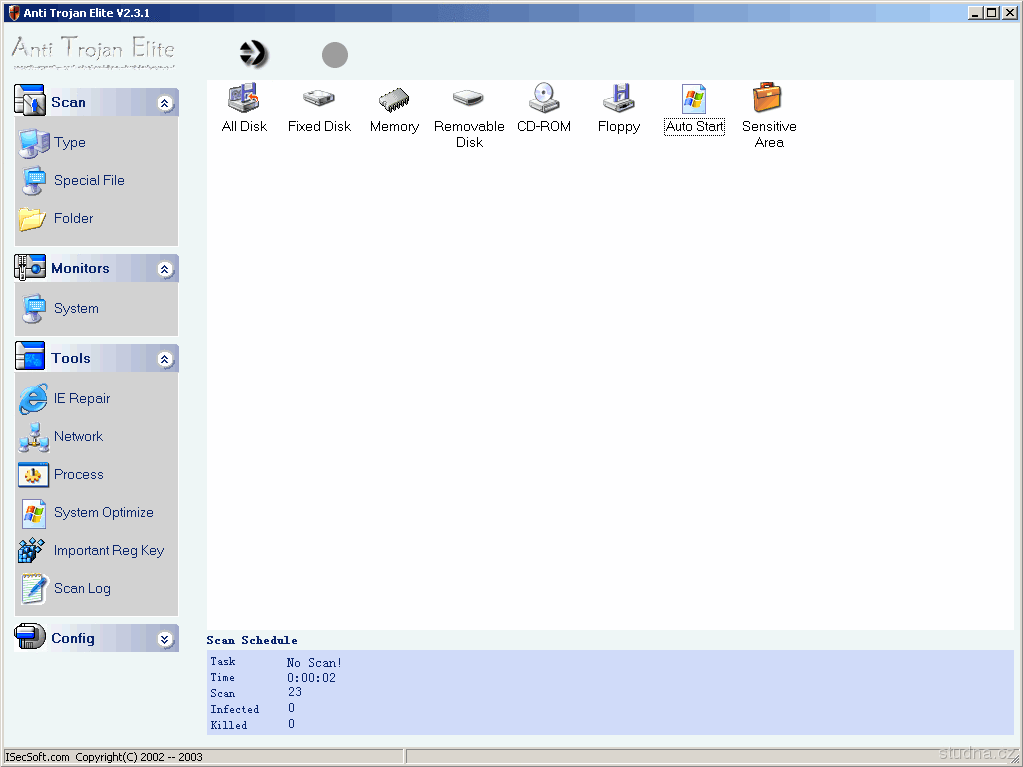1023x767 pixels.
Task: Click the start scan arrow icon
Action: click(252, 53)
